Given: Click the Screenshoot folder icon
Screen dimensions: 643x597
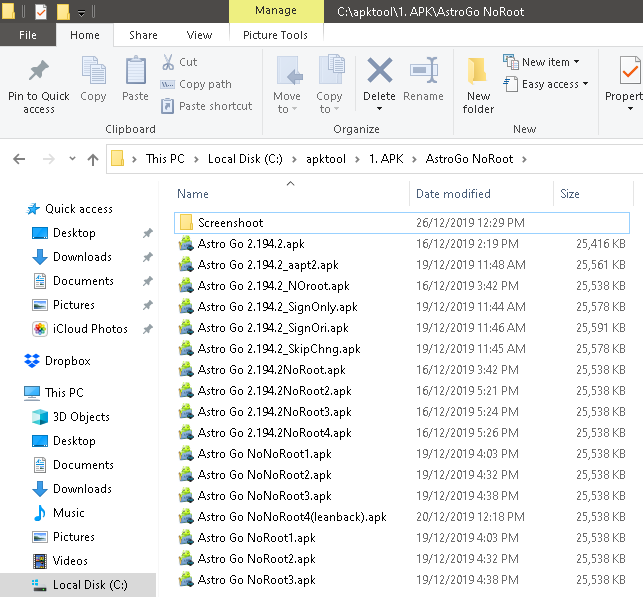Looking at the screenshot, I should point(186,223).
